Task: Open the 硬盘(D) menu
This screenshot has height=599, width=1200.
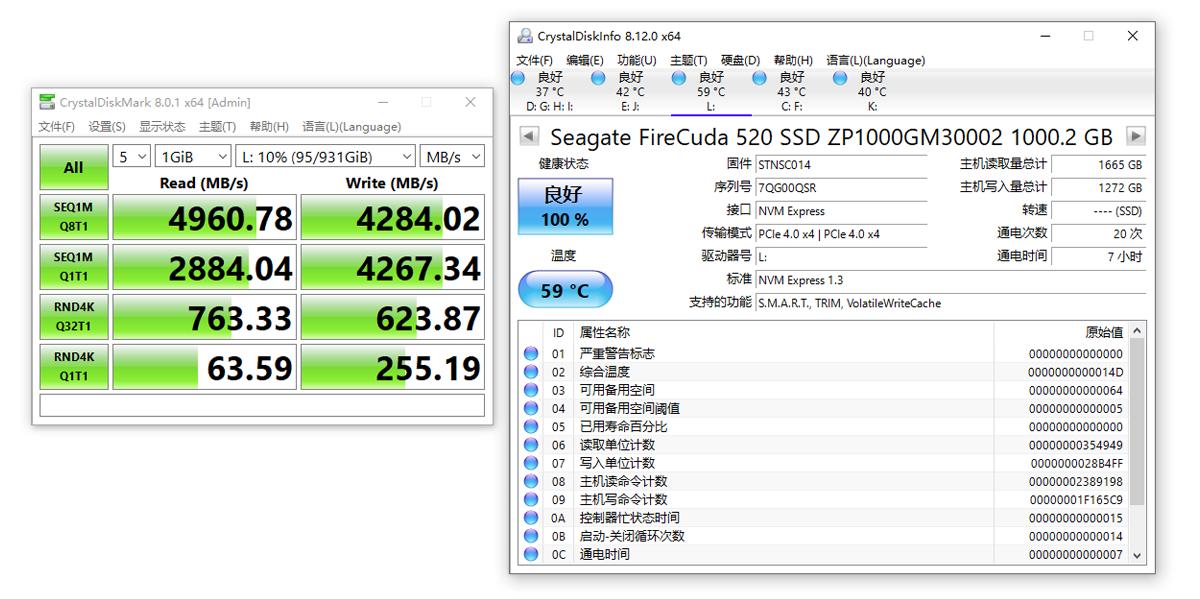Action: click(736, 60)
